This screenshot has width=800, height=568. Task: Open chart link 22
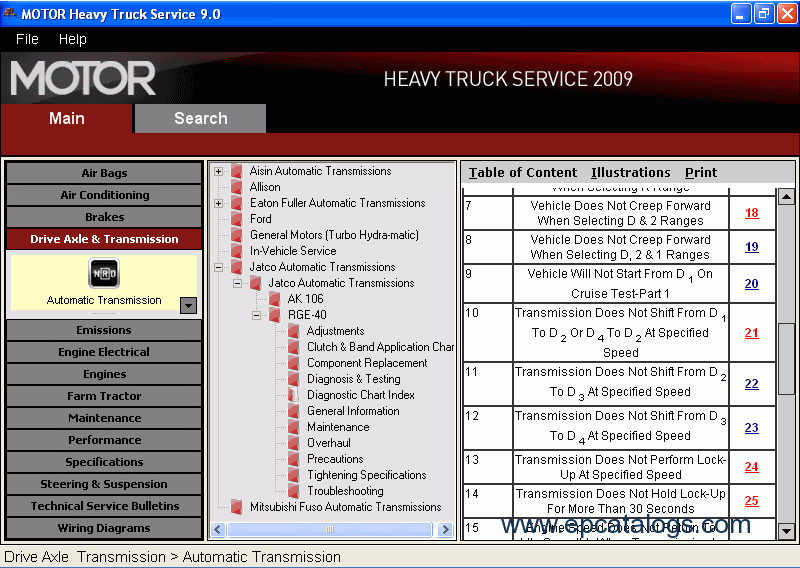[x=752, y=384]
